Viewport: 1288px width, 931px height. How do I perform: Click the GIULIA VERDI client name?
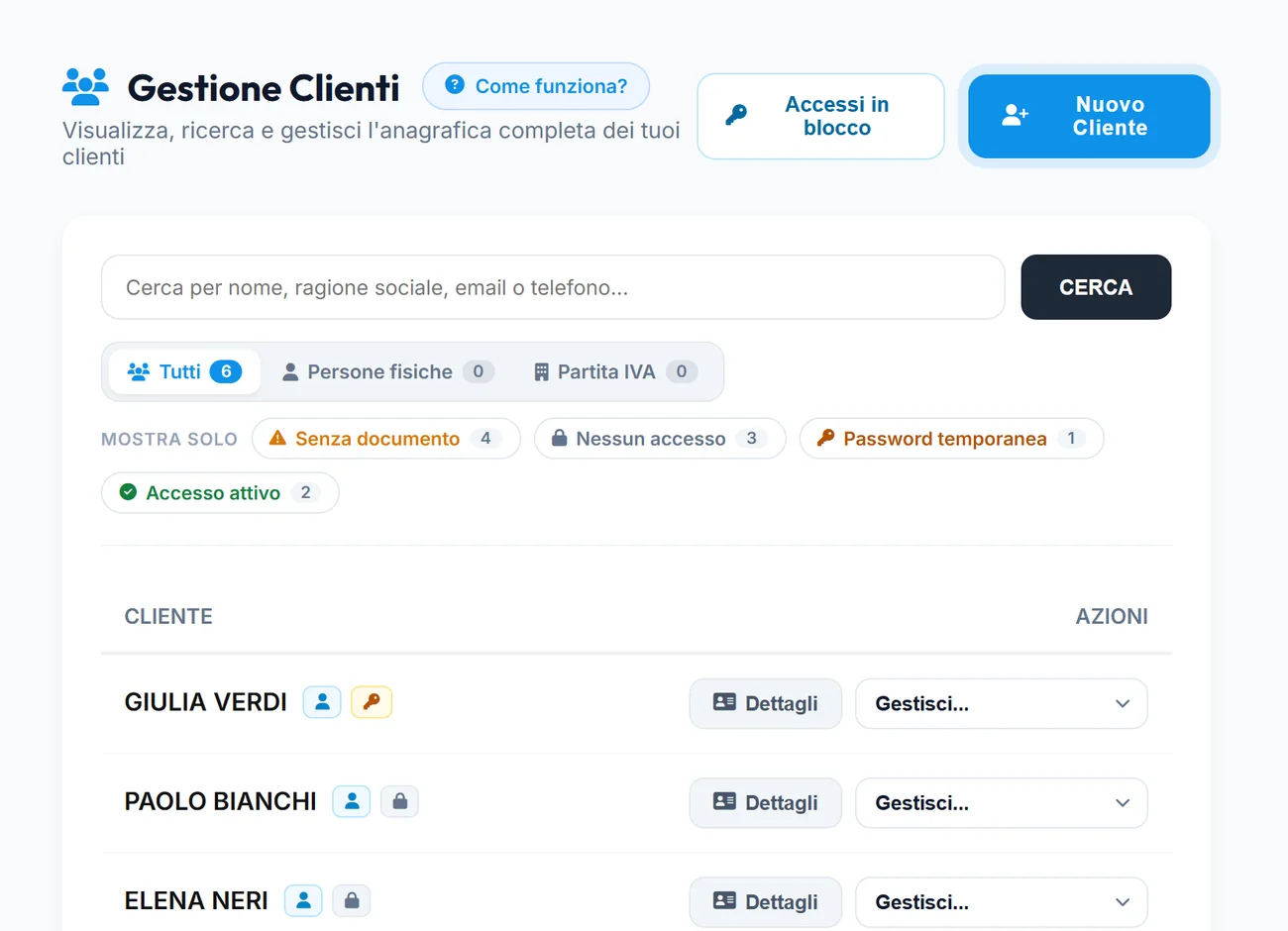205,702
